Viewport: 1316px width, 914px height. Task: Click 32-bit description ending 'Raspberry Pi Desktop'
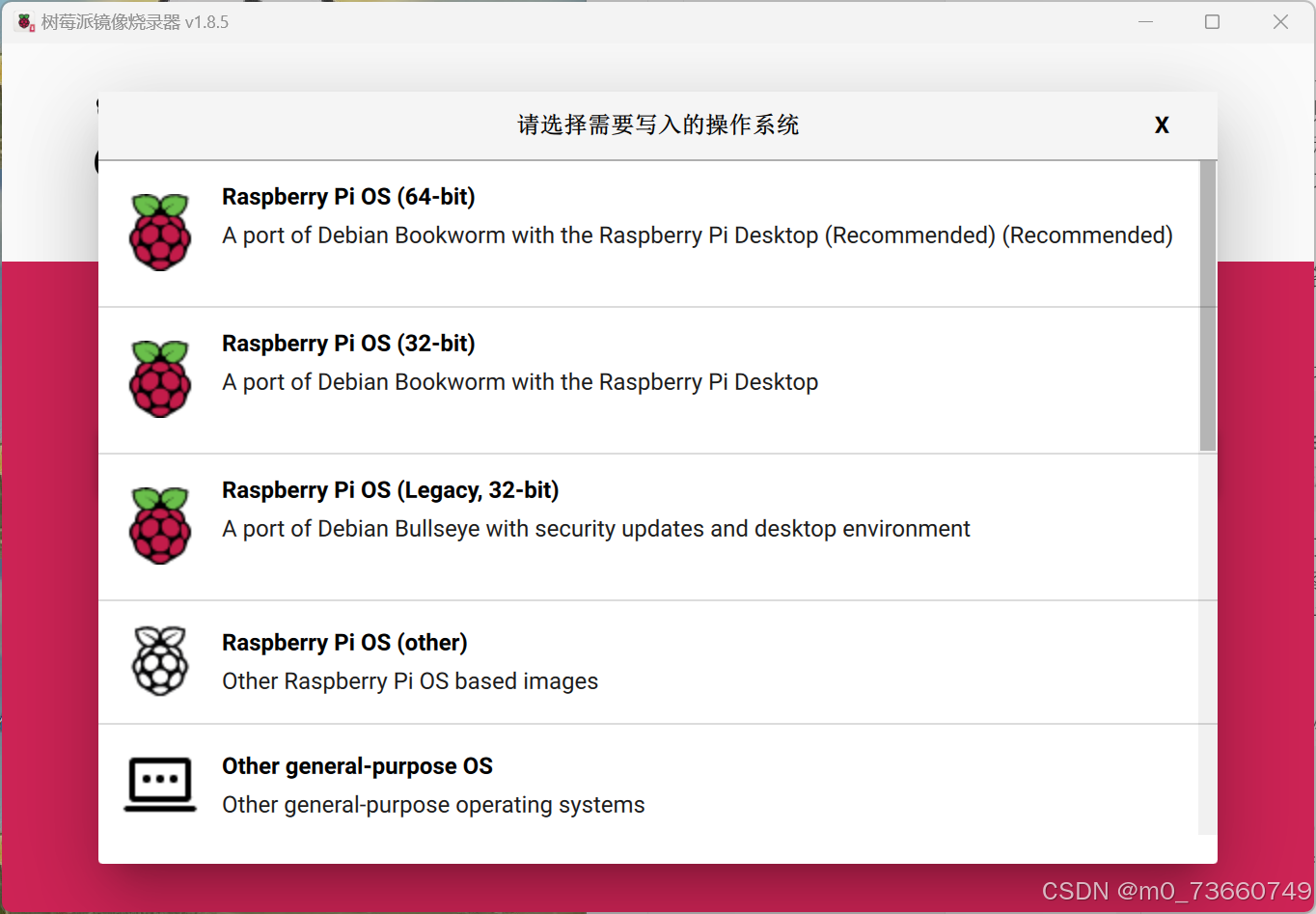[520, 382]
